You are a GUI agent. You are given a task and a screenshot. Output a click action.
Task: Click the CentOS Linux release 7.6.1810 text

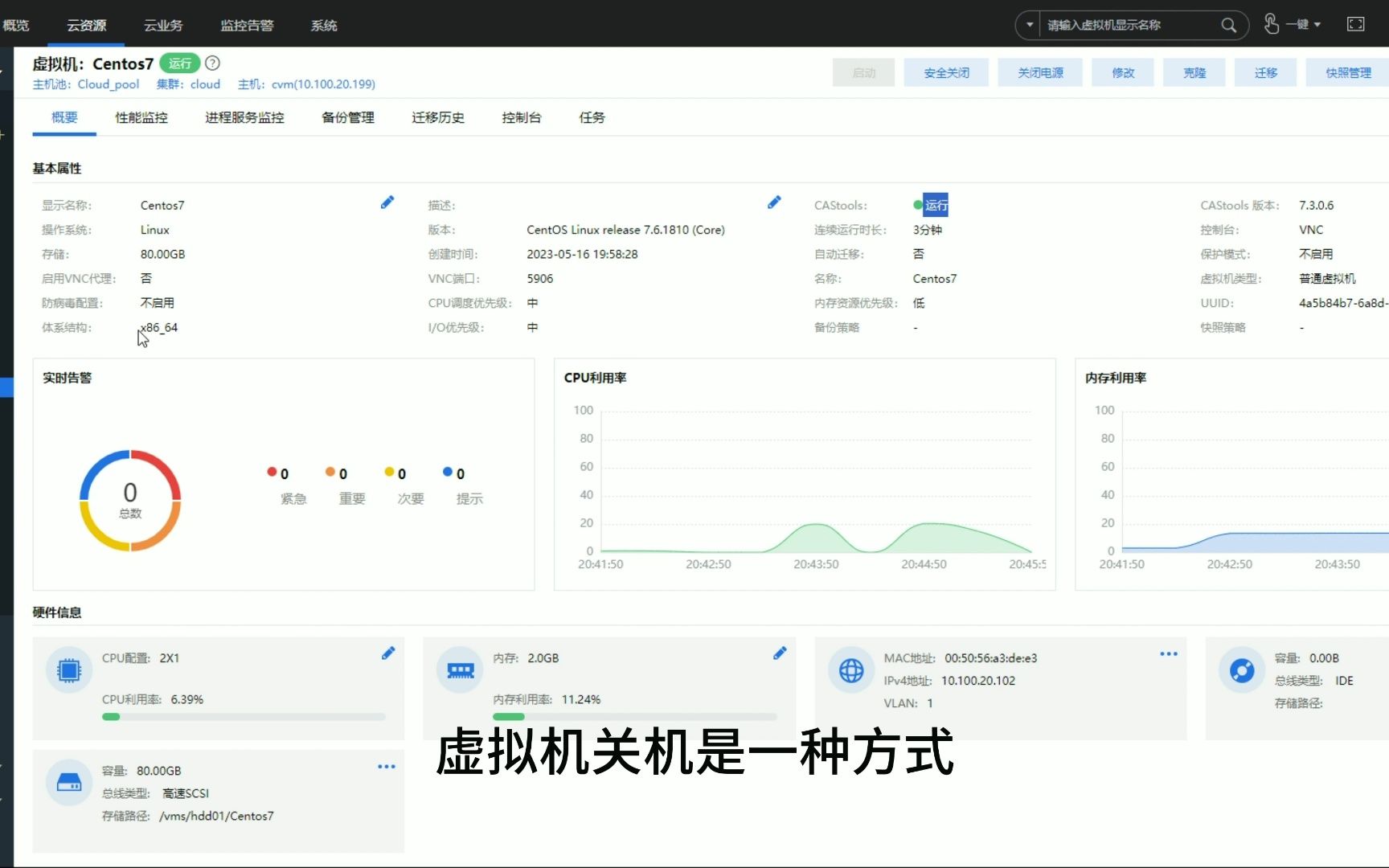[625, 230]
